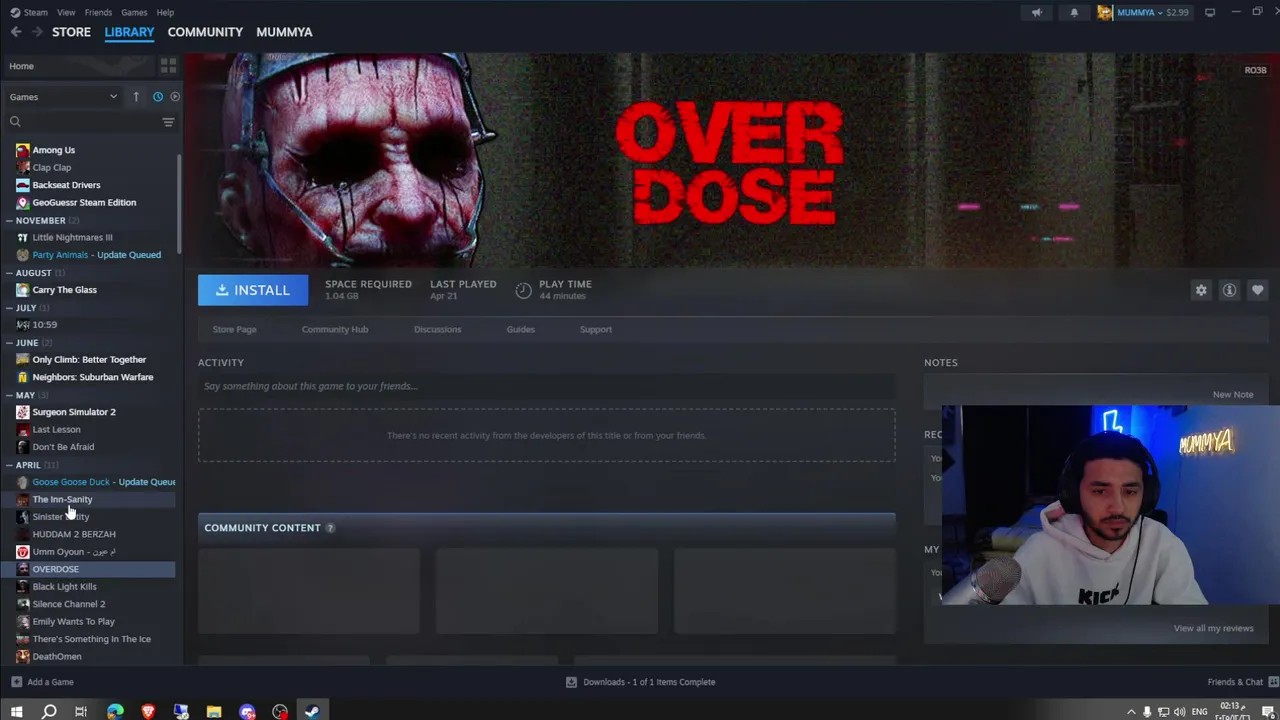Open the Games collection dropdown

[63, 97]
